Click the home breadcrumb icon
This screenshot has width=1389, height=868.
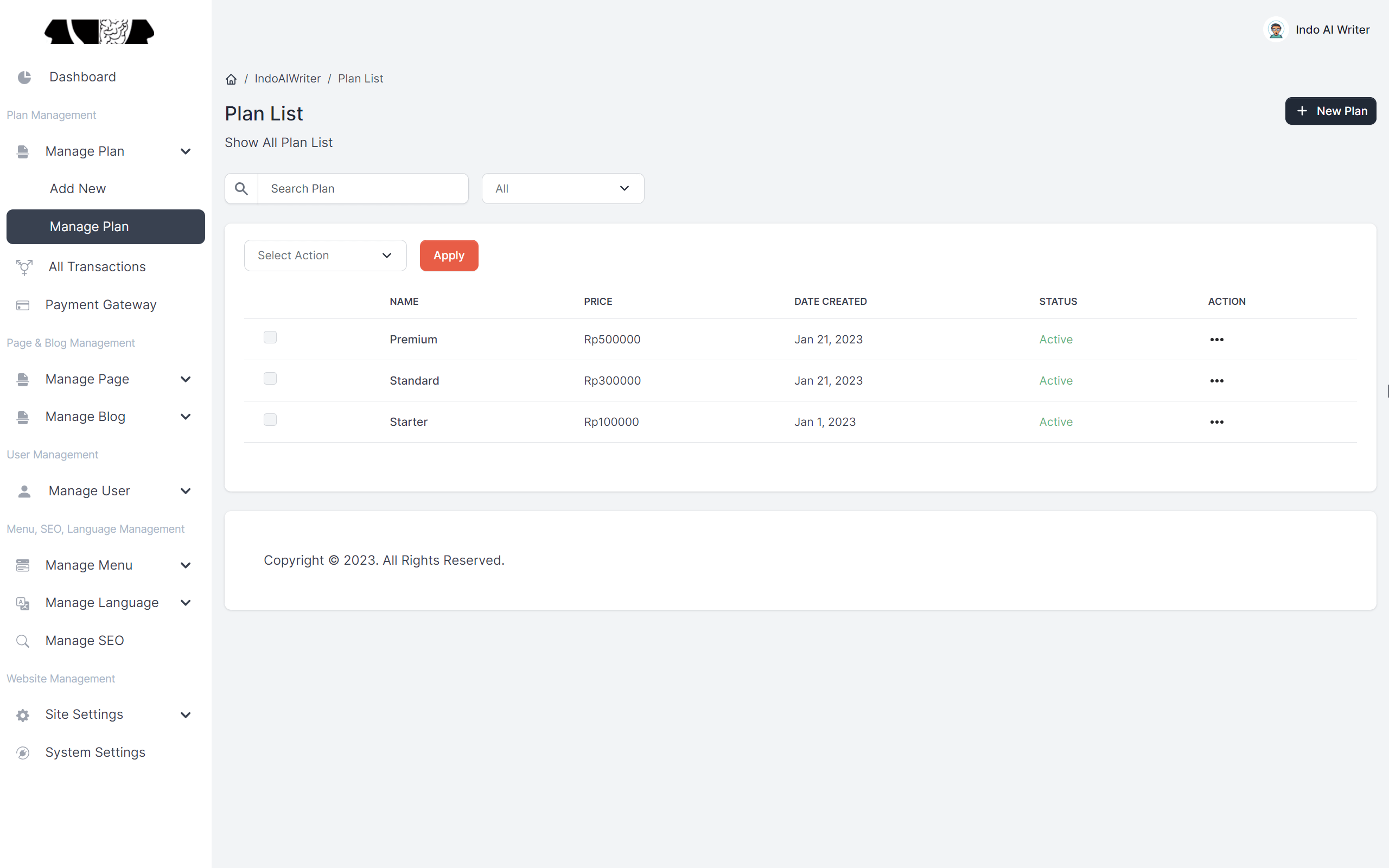point(231,79)
